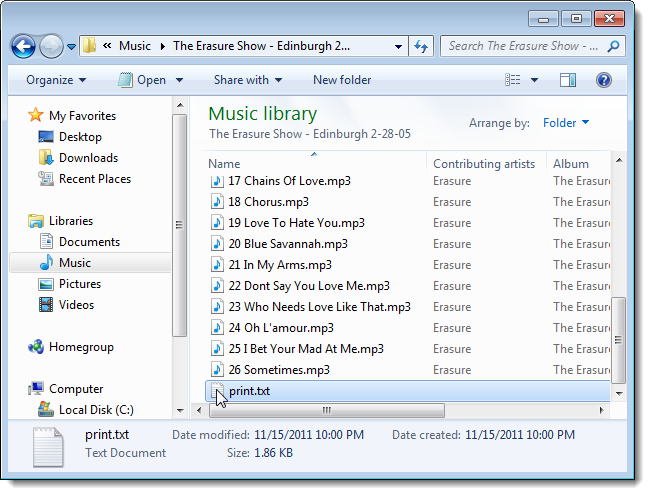650x495 pixels.
Task: Expand the Open button dropdown arrow
Action: tap(179, 80)
